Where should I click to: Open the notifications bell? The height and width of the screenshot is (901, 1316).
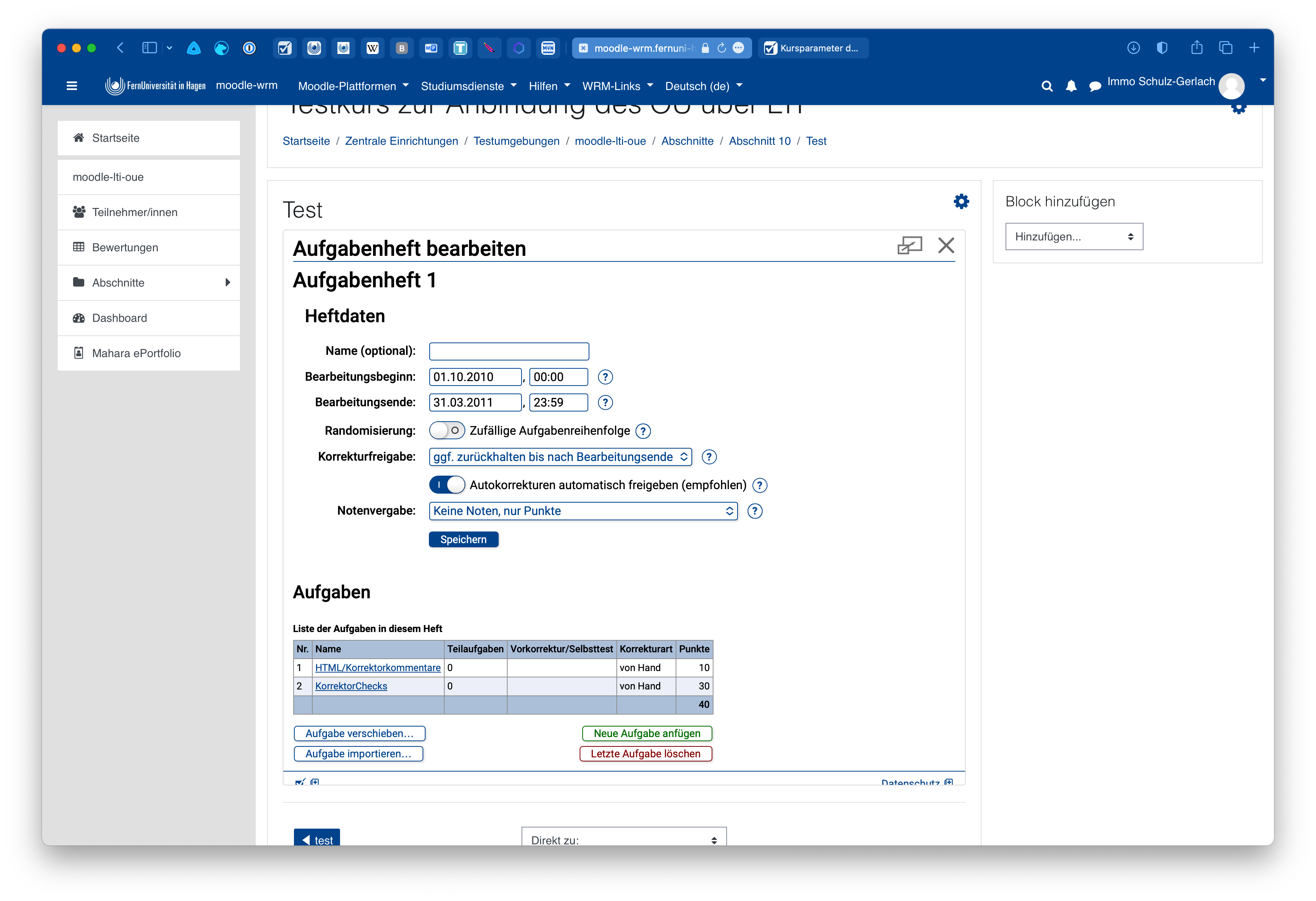(x=1072, y=86)
